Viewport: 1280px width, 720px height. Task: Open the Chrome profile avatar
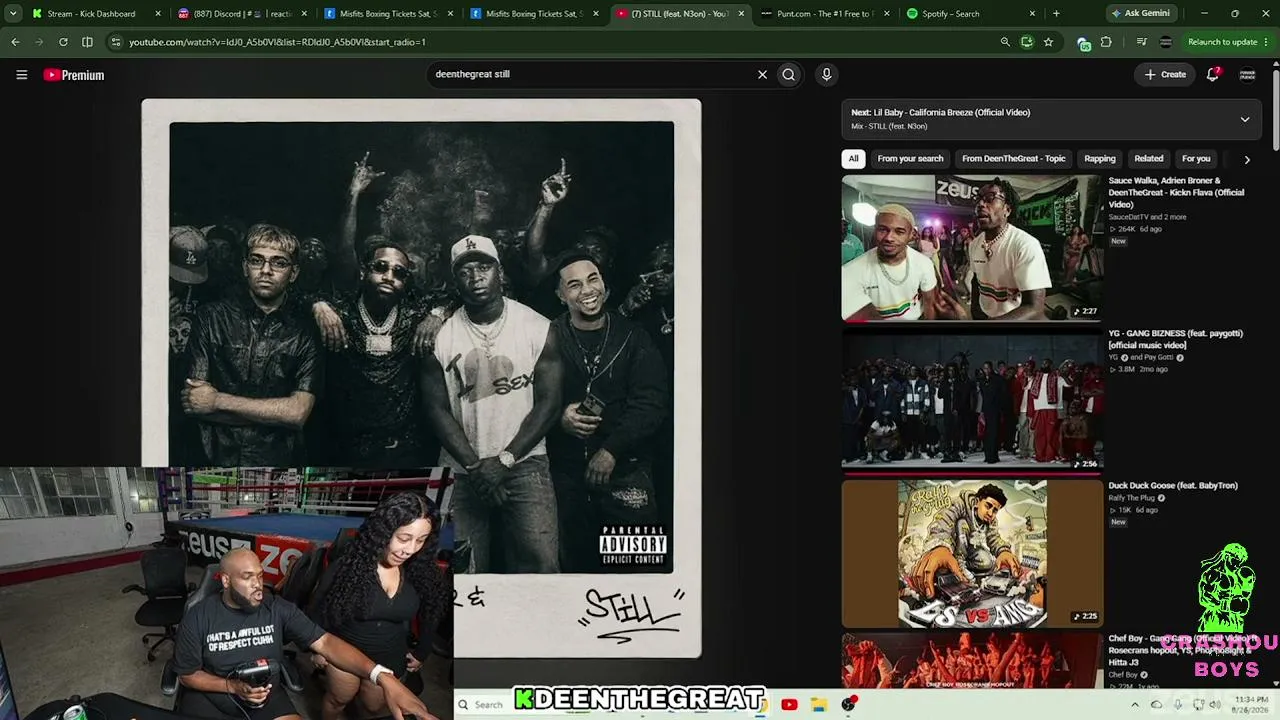[1165, 42]
